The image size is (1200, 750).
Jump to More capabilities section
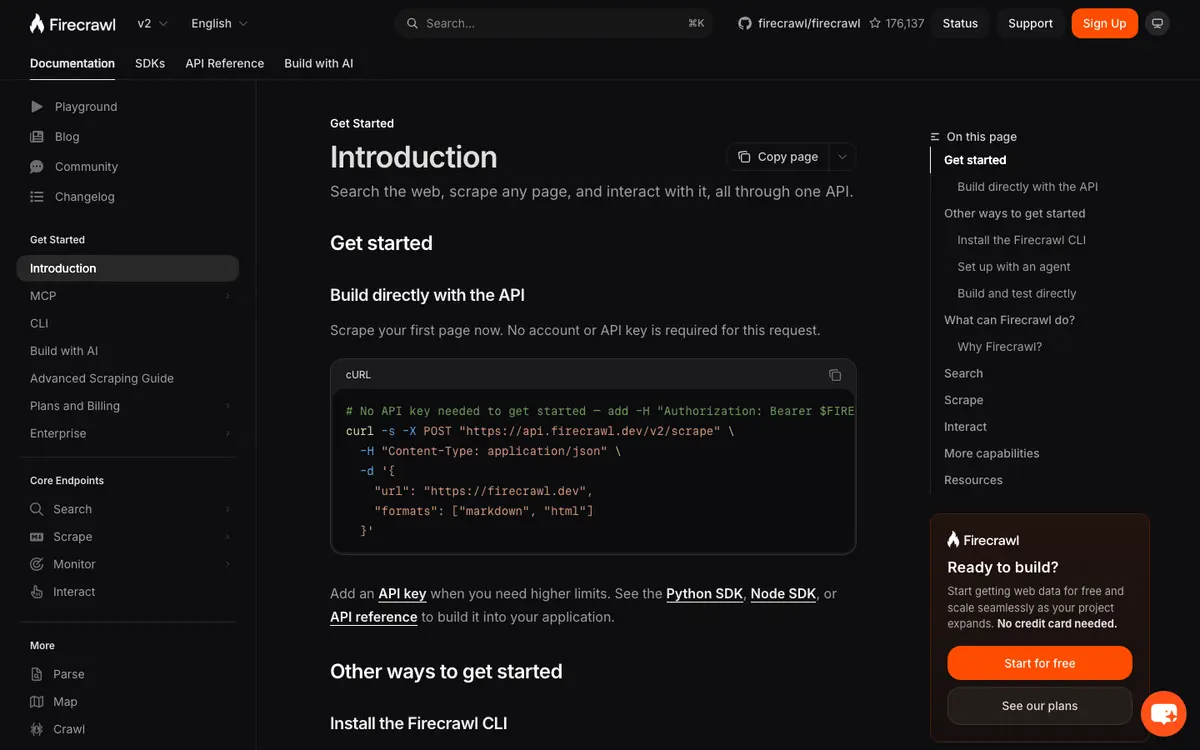(x=991, y=453)
